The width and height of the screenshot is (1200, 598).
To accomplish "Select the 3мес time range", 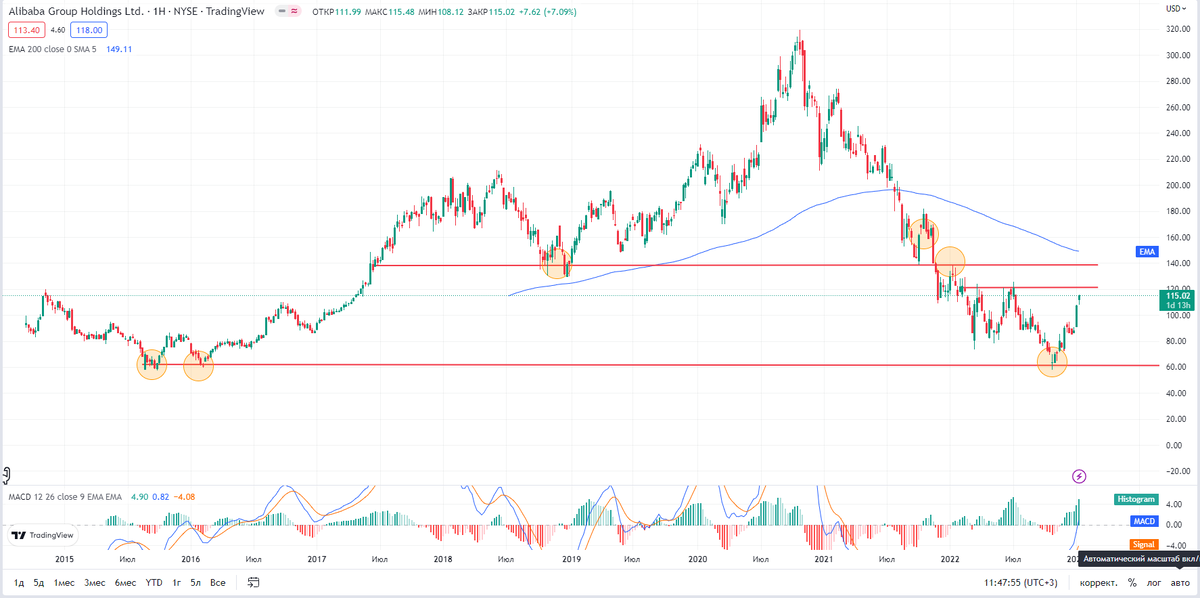I will point(95,582).
